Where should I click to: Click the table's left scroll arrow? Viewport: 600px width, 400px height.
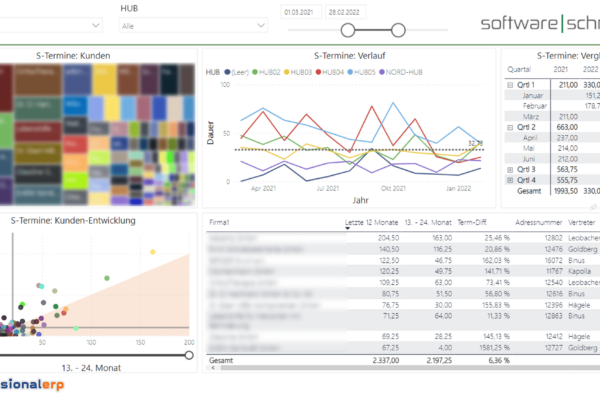click(x=213, y=368)
